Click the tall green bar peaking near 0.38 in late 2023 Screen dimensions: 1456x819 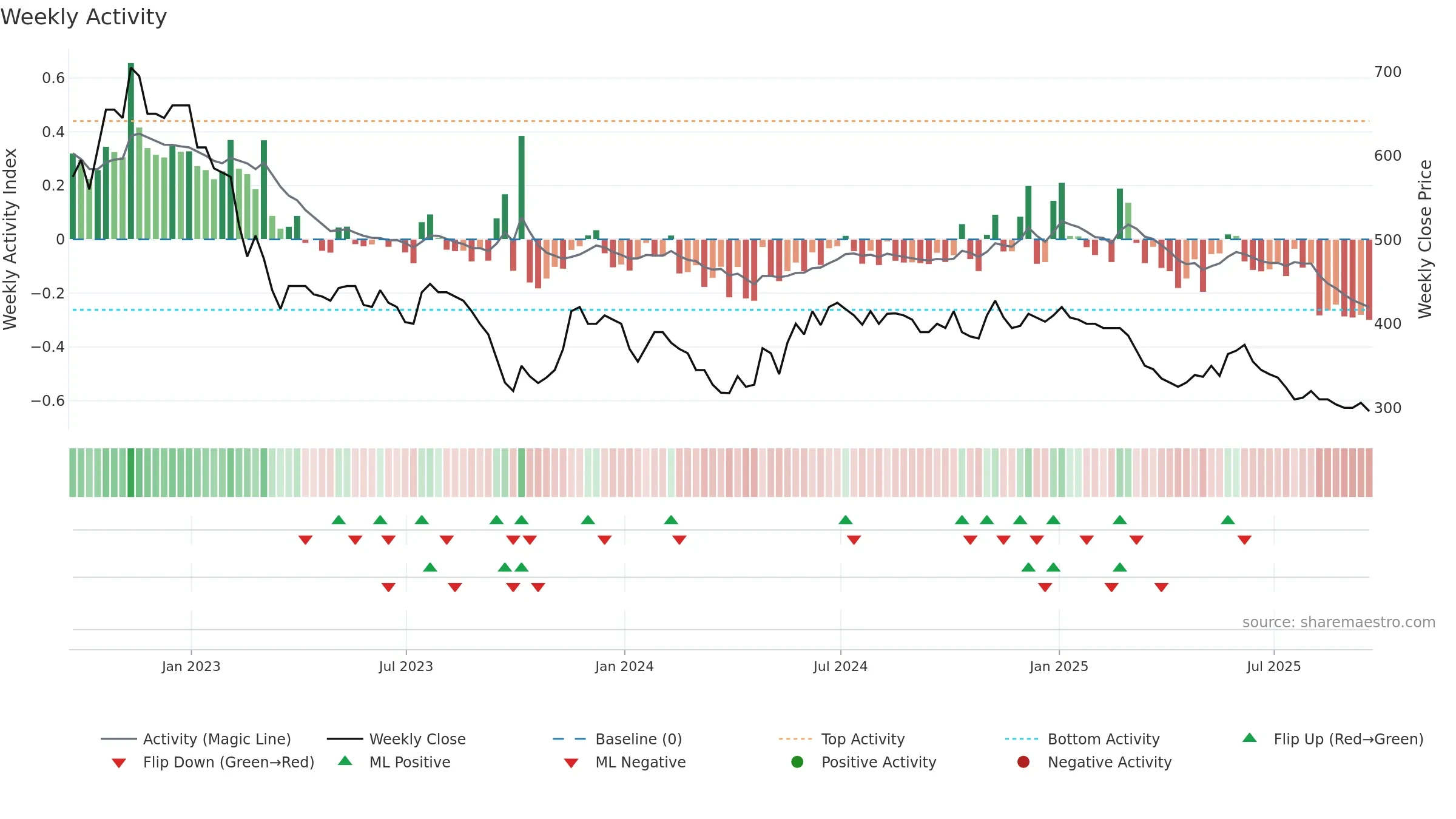pos(522,187)
